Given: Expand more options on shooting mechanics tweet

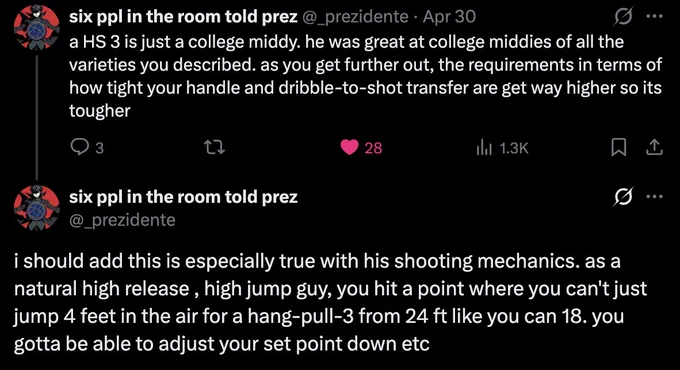Looking at the screenshot, I should pos(654,196).
